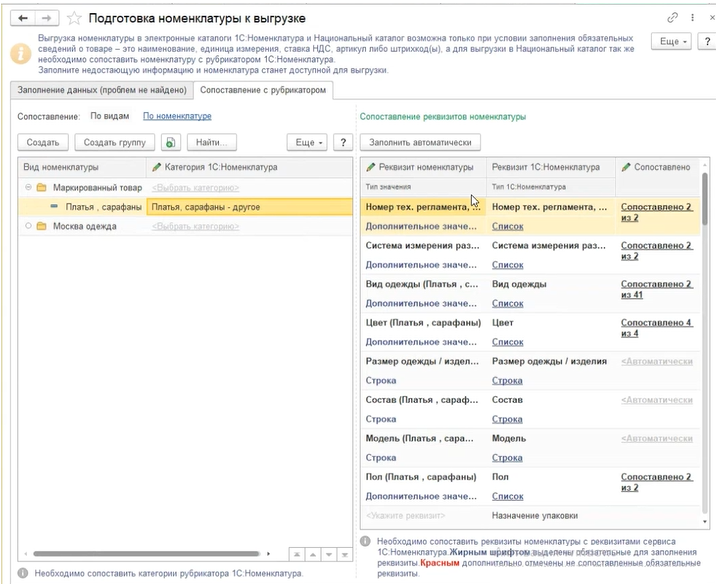Viewport: 716px width, 584px height.
Task: Click pencil icon in Категория 1С:Номенклатура header
Action: (157, 167)
